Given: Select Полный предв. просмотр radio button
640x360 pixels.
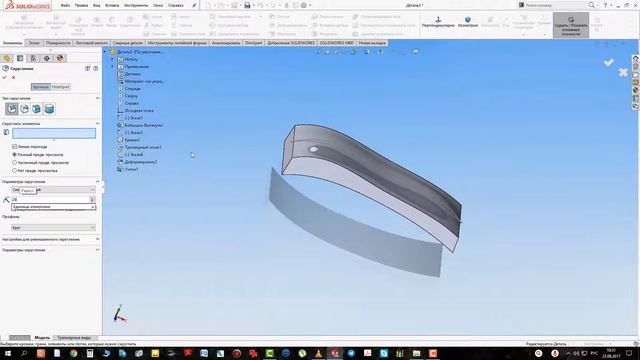Looking at the screenshot, I should [x=15, y=155].
